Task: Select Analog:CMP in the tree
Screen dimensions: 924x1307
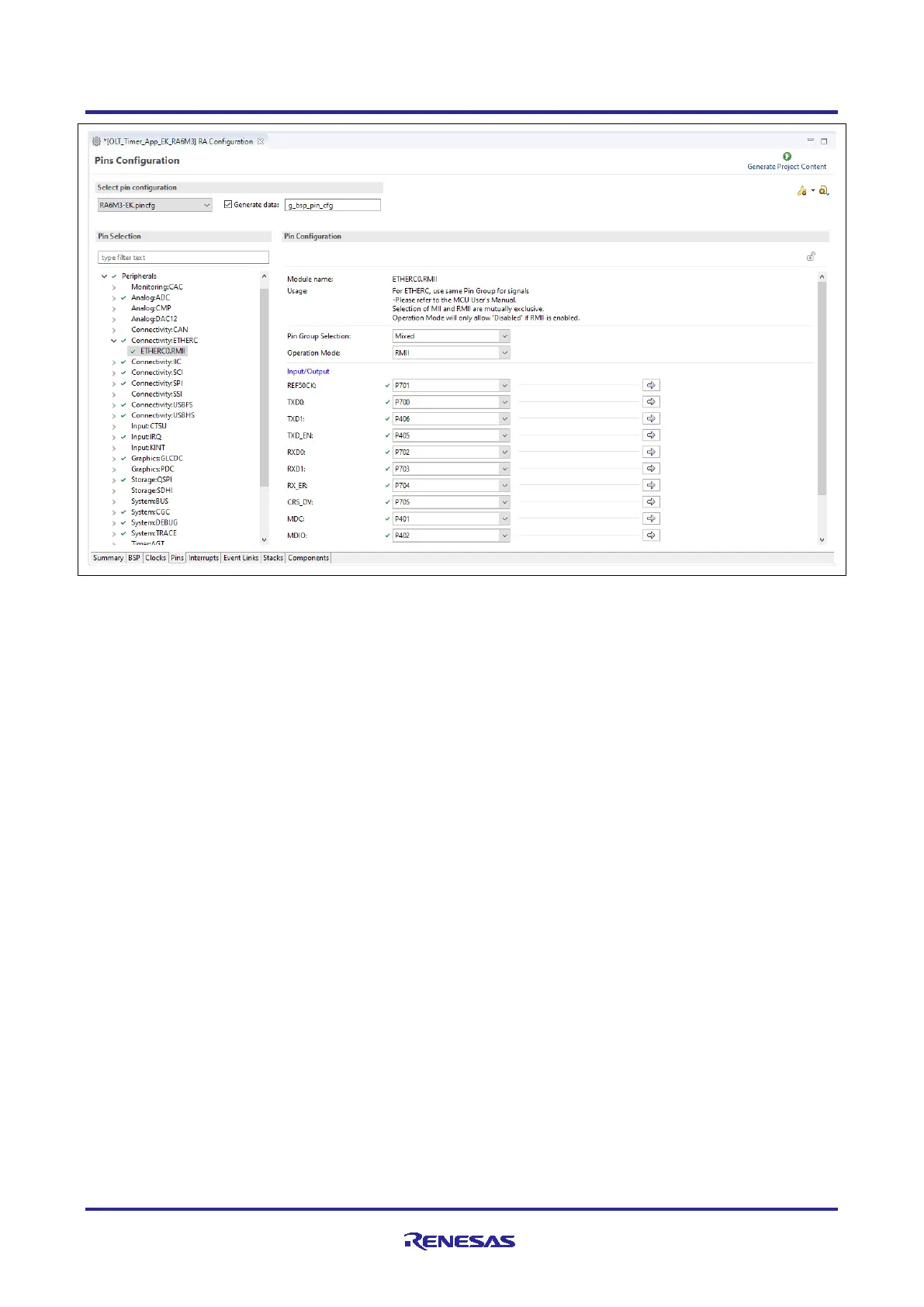Action: coord(151,308)
